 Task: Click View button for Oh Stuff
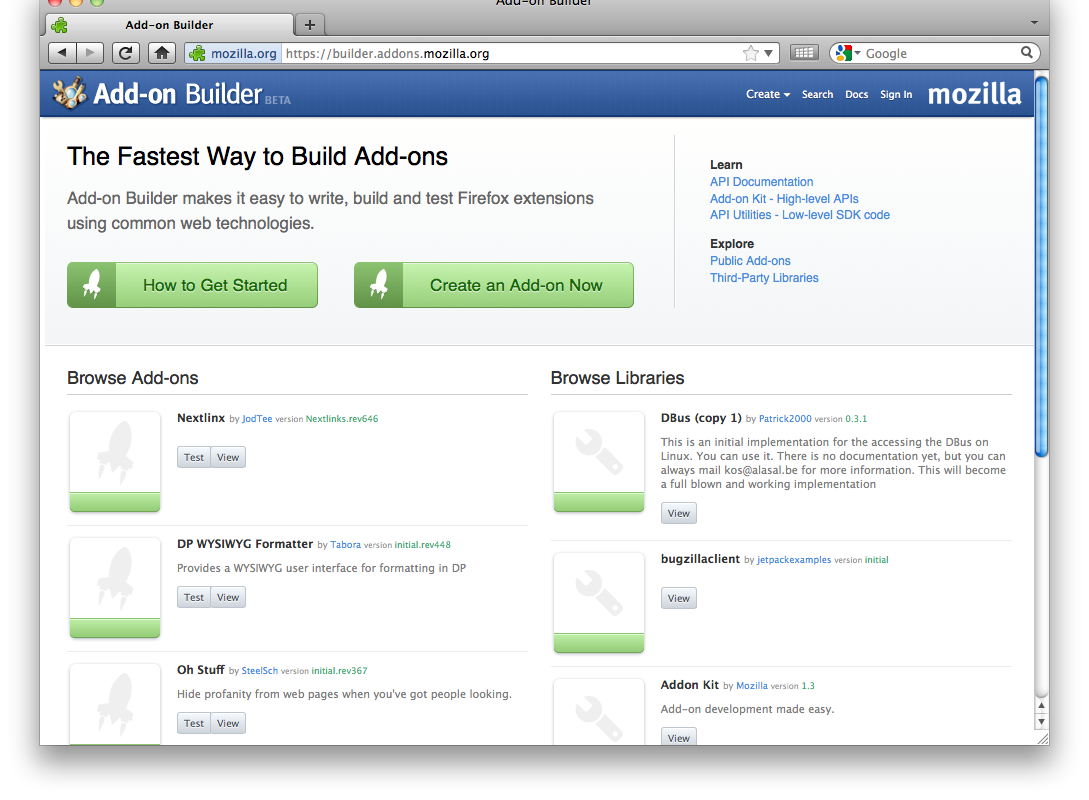click(x=228, y=723)
